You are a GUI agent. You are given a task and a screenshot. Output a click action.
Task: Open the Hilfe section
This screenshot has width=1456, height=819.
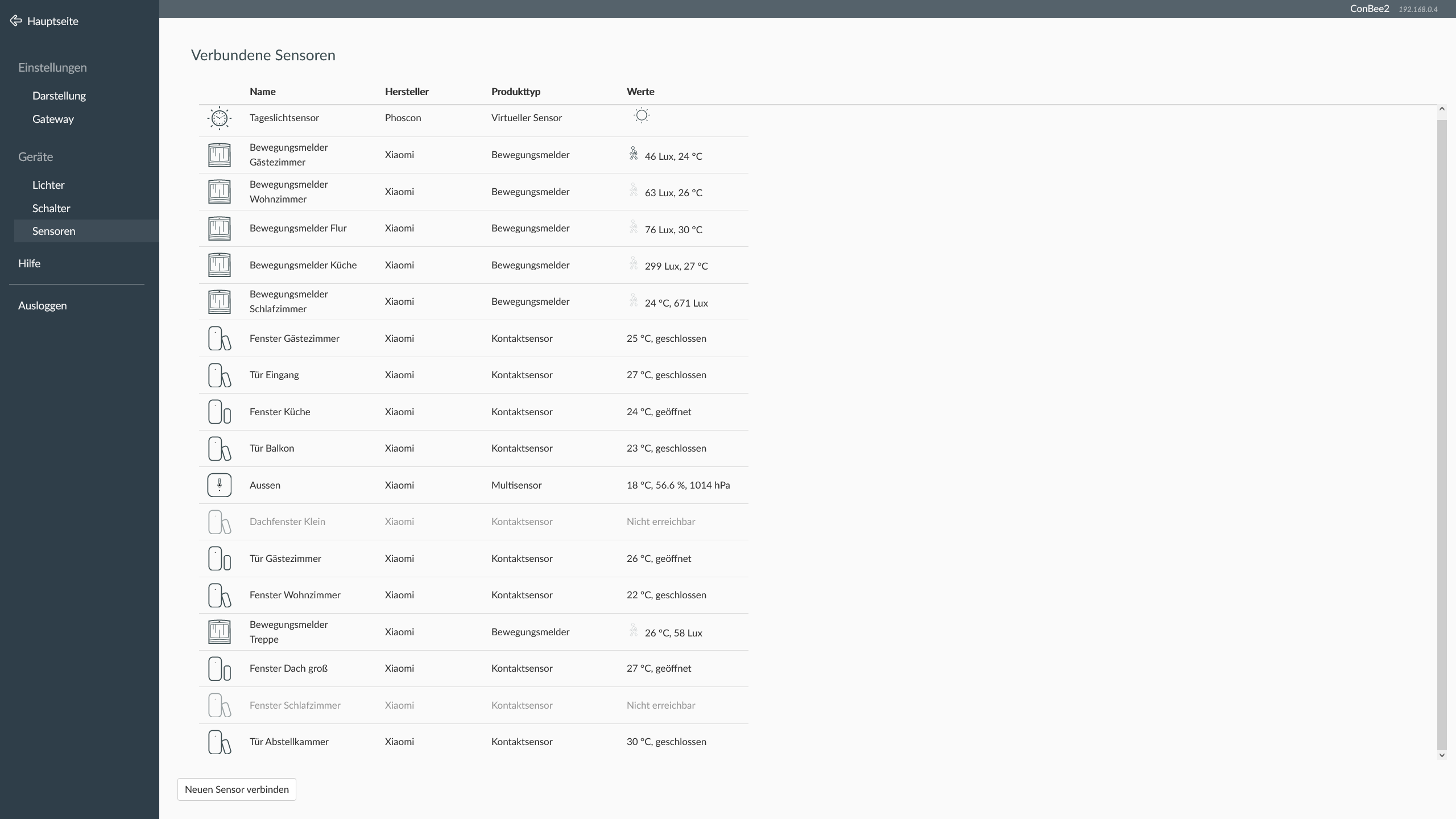[x=29, y=263]
